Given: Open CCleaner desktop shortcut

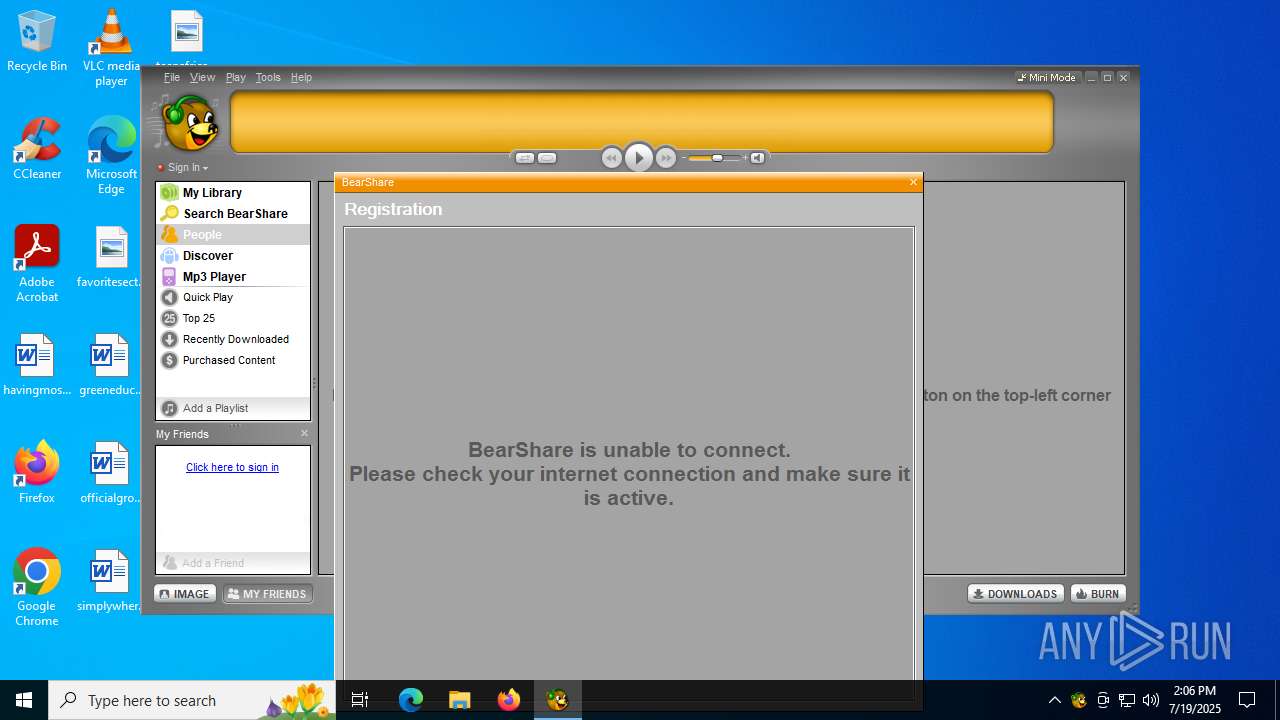Looking at the screenshot, I should click(37, 148).
